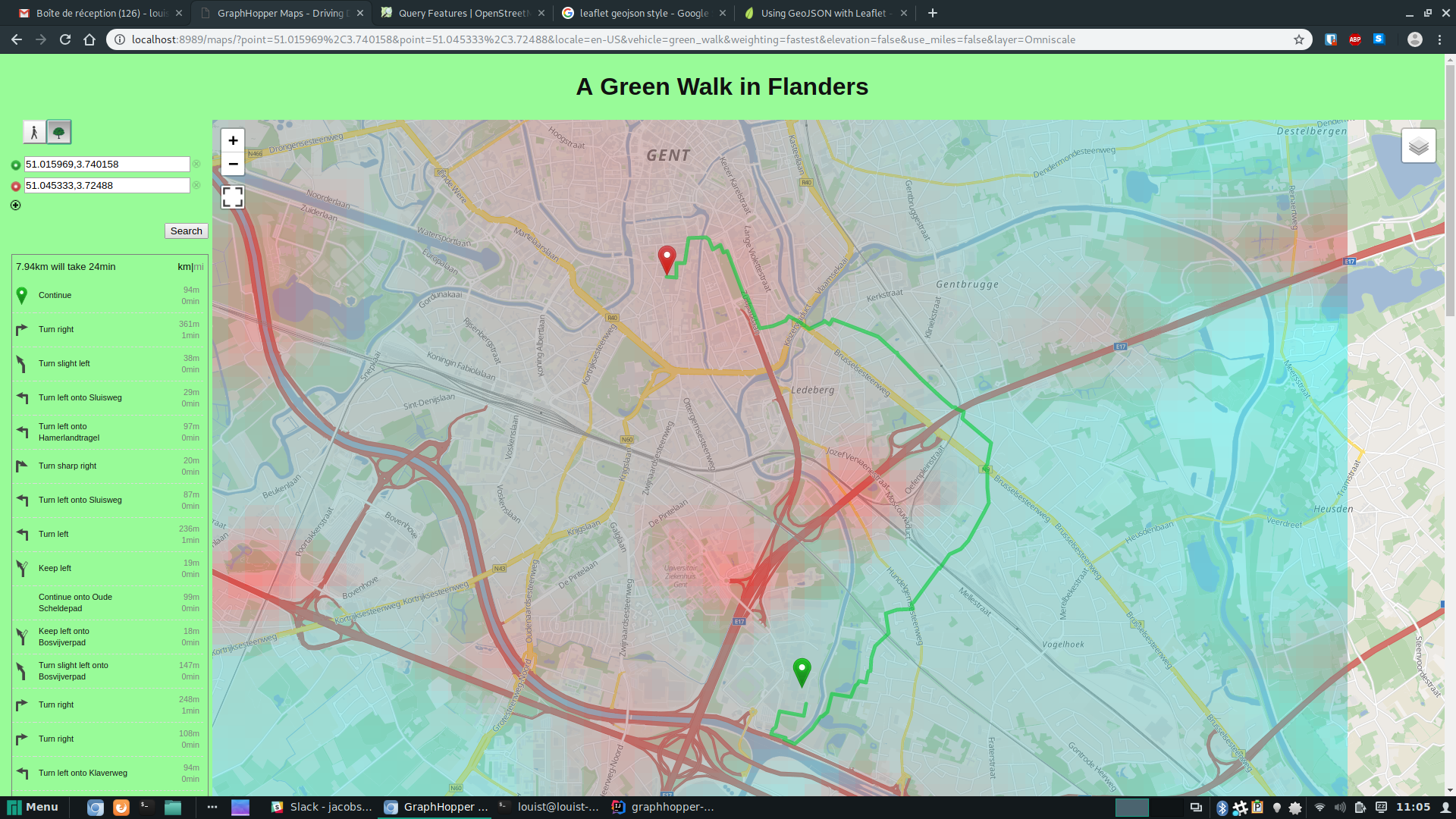Click the start coordinates input field
1456x819 pixels.
(x=107, y=165)
